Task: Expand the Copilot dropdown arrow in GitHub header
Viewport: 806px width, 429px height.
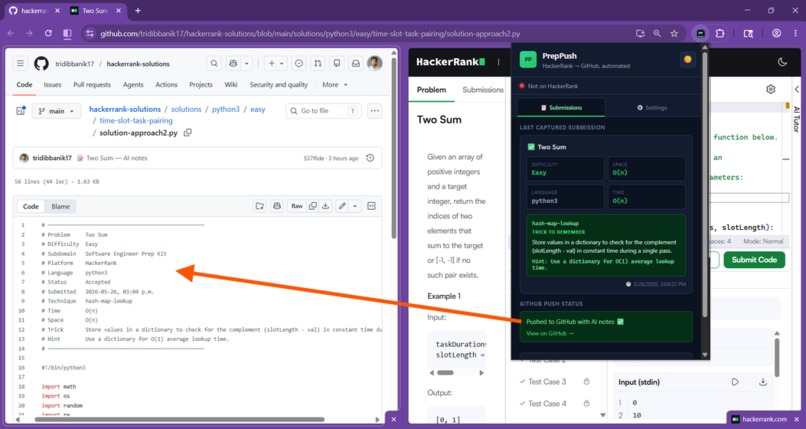Action: (247, 64)
